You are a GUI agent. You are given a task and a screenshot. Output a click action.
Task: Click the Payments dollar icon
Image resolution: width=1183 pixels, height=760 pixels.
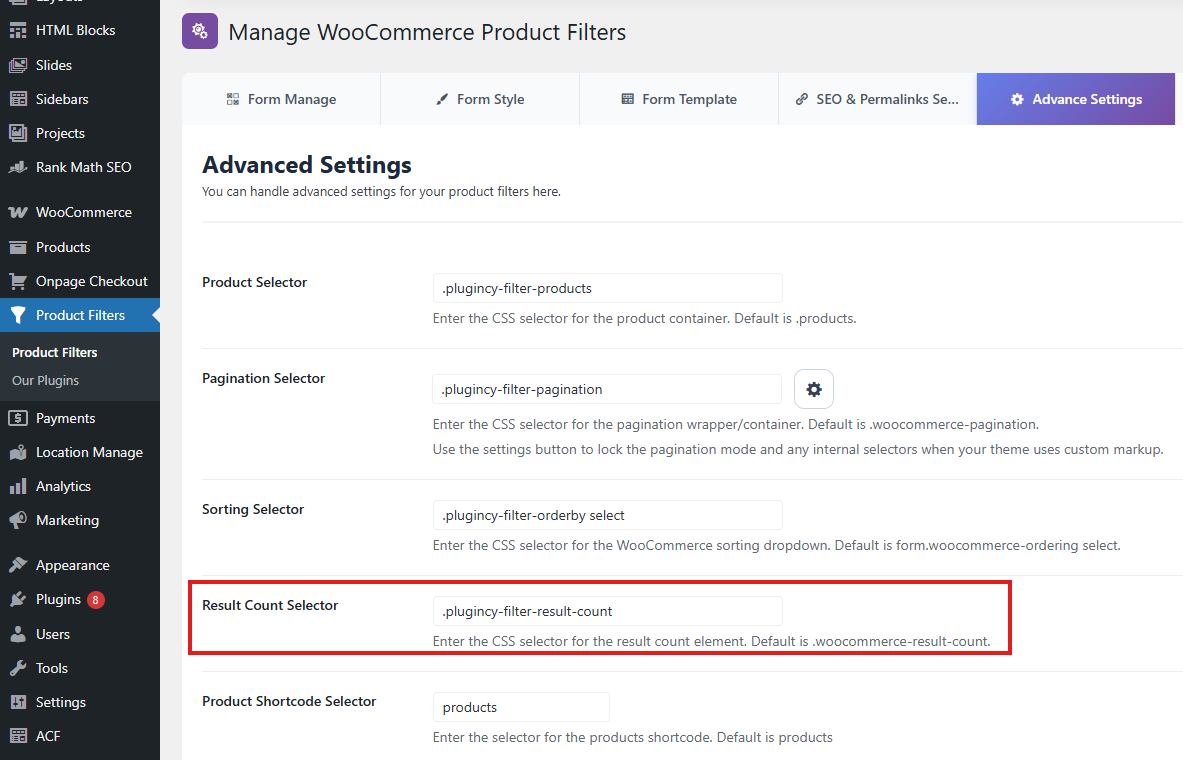pyautogui.click(x=18, y=418)
